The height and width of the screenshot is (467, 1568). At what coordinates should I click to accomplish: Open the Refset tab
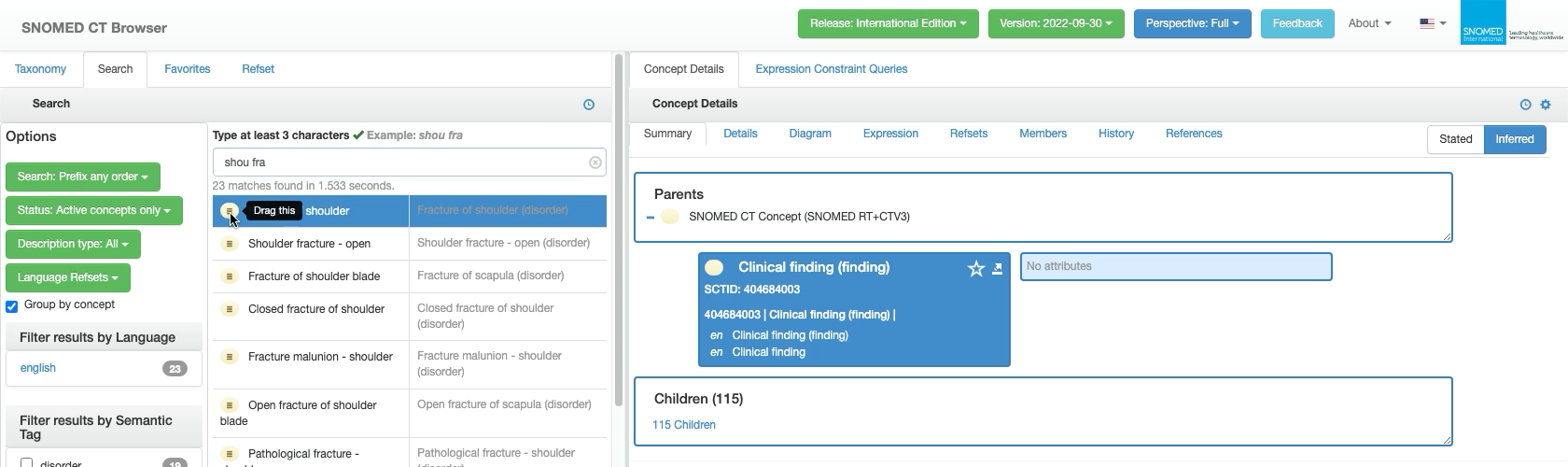tap(258, 69)
